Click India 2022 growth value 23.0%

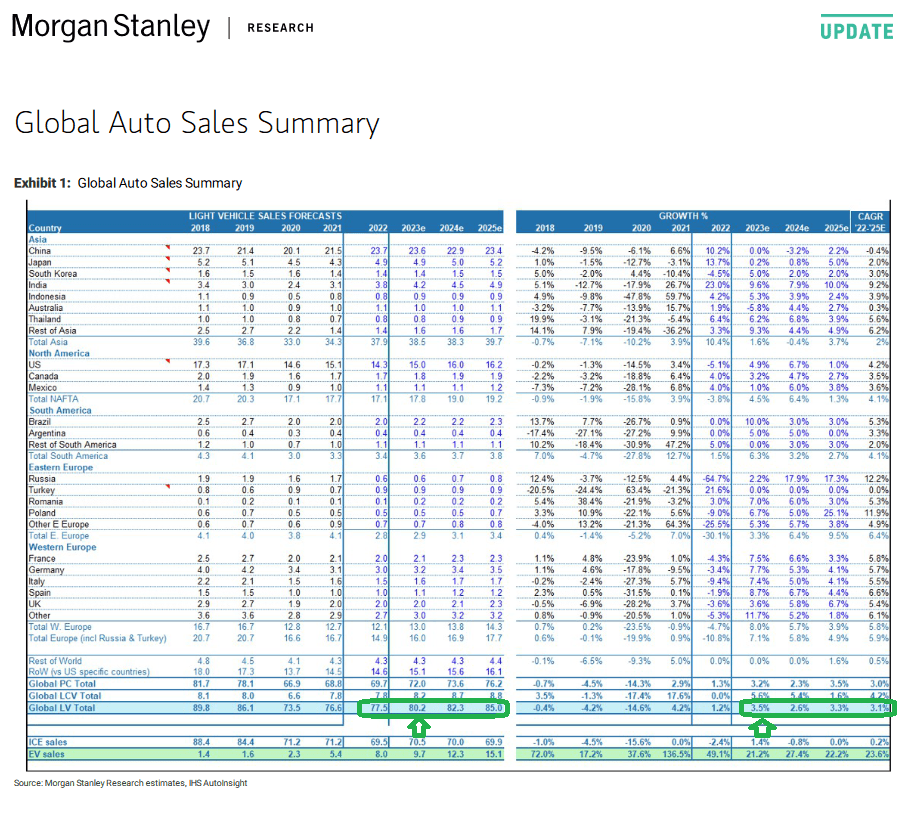pyautogui.click(x=717, y=285)
